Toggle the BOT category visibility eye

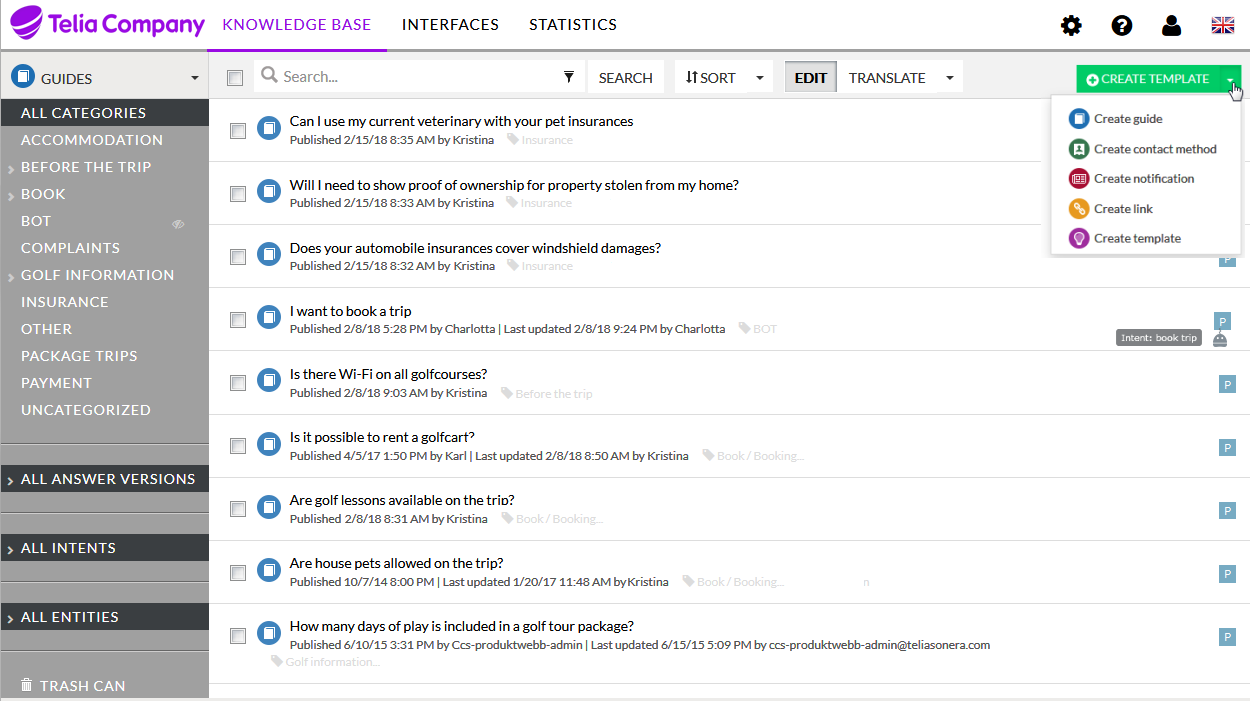[x=178, y=224]
